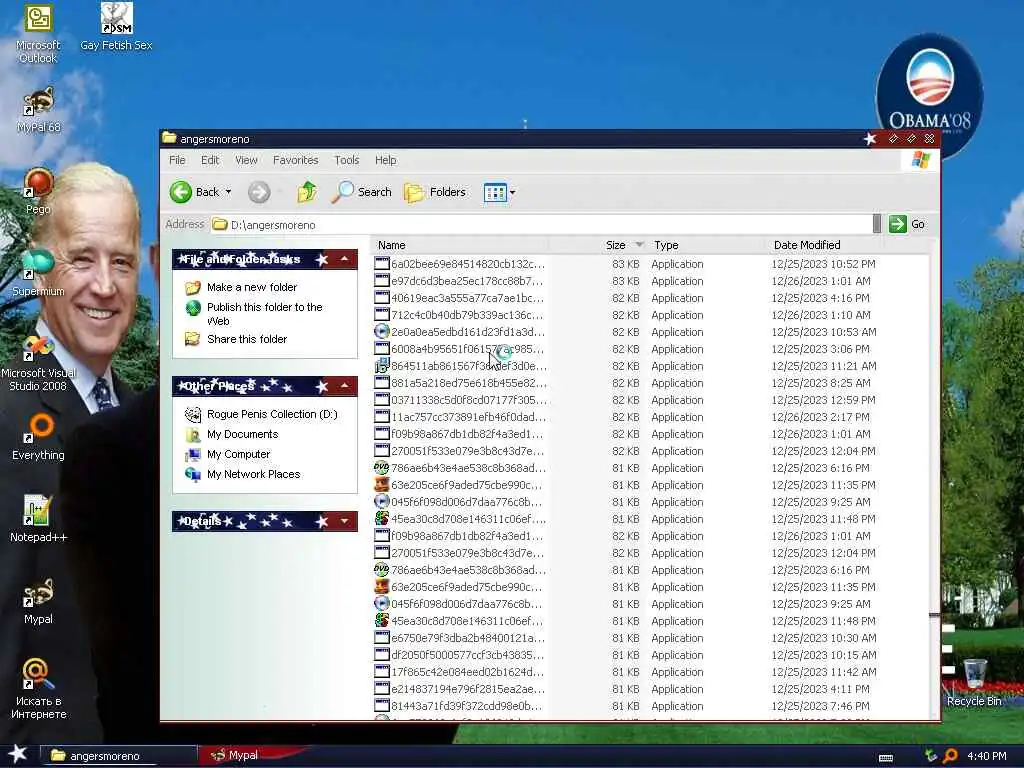Open the Everything search shortcut
This screenshot has width=1024, height=768.
coord(38,436)
